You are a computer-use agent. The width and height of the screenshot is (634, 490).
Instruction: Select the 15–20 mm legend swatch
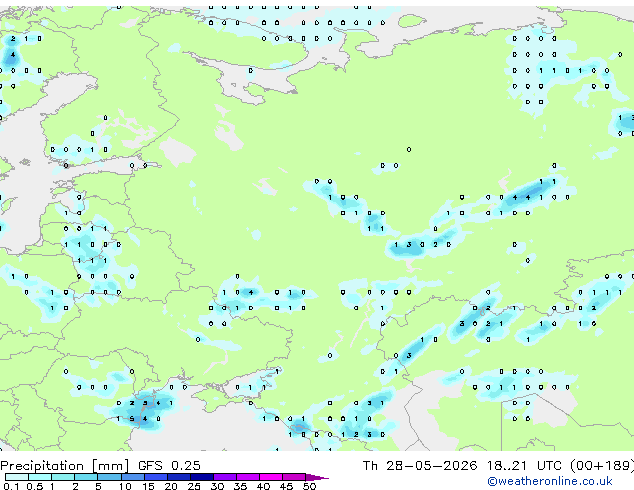[x=156, y=477]
